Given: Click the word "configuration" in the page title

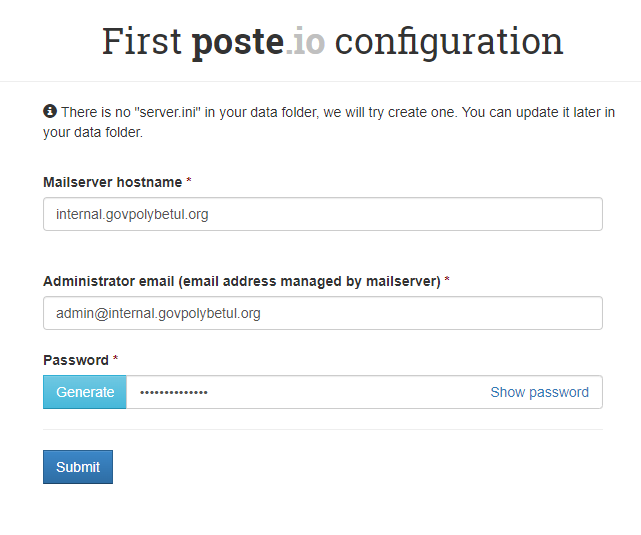Looking at the screenshot, I should [x=449, y=42].
